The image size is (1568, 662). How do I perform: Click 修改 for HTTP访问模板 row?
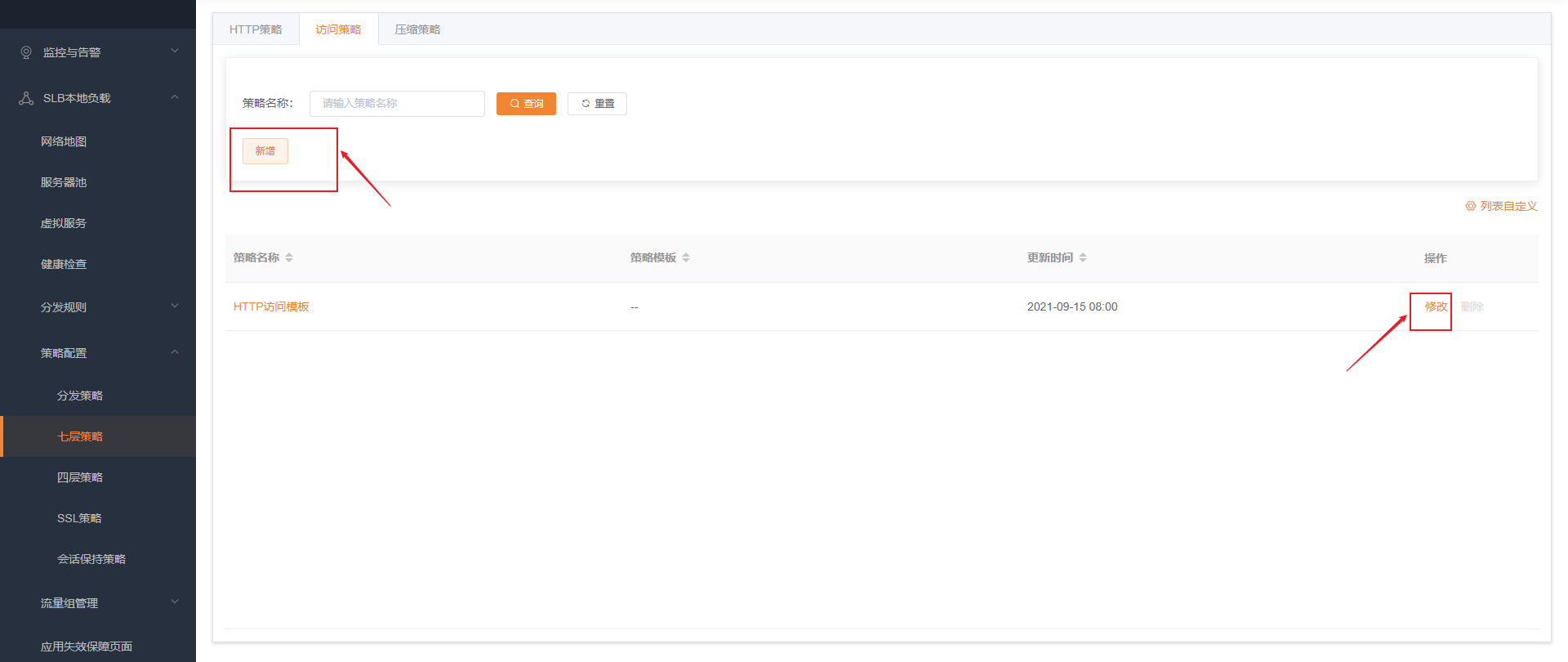[x=1436, y=306]
